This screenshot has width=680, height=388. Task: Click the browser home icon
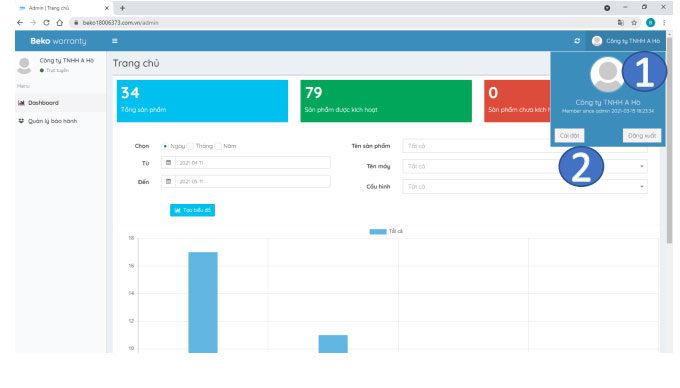pos(60,23)
